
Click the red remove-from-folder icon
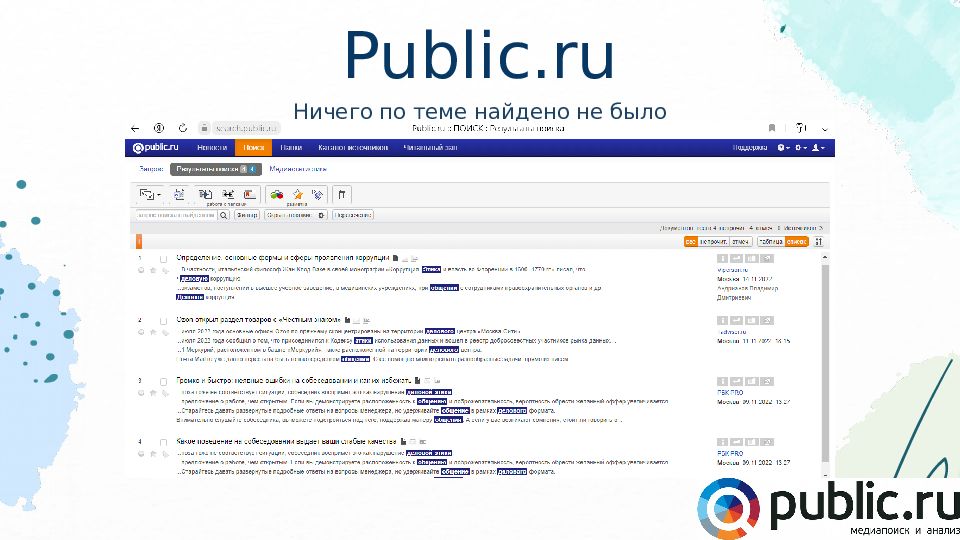[250, 195]
